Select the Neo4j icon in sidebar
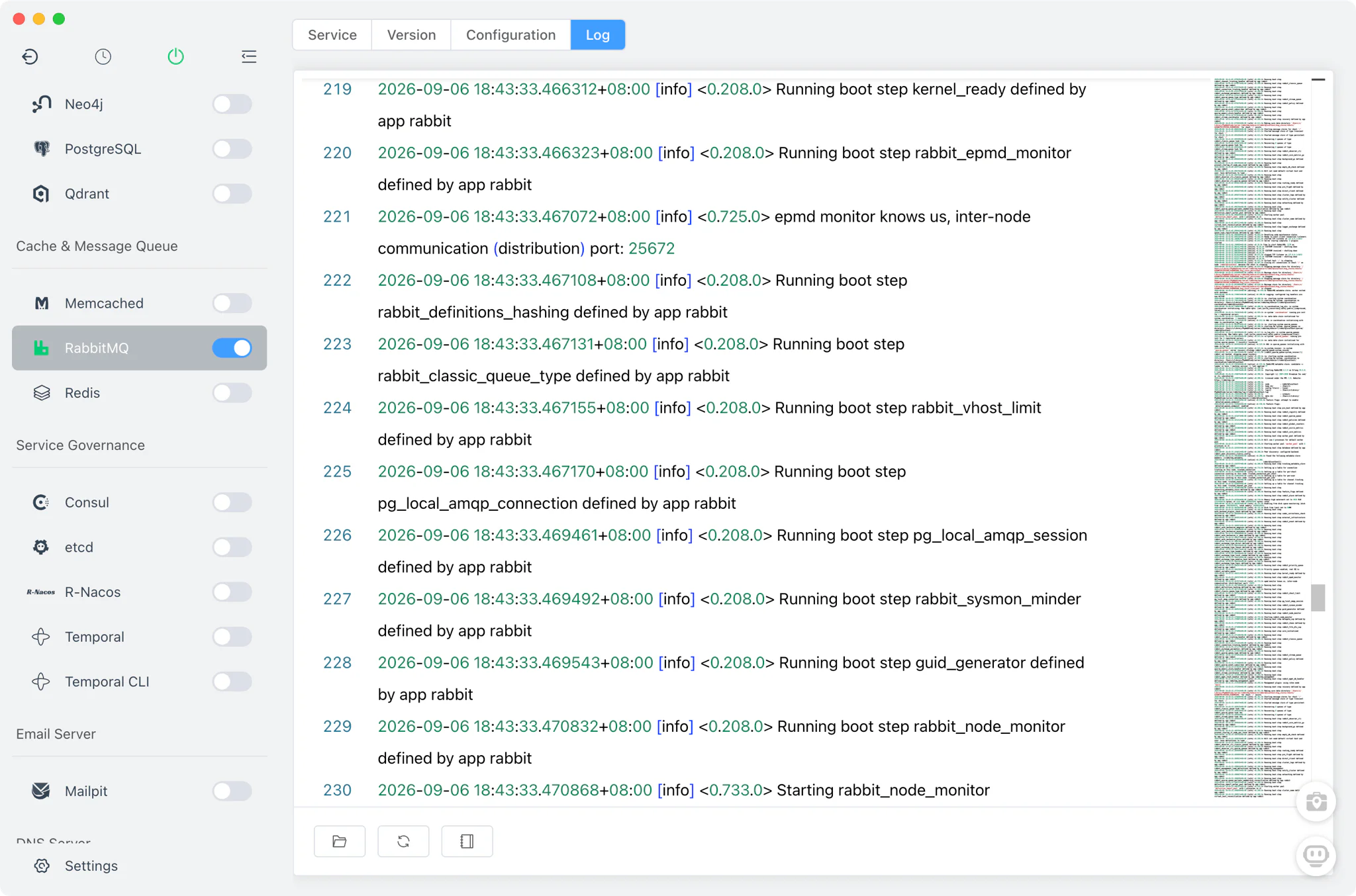Viewport: 1356px width, 896px height. [42, 104]
